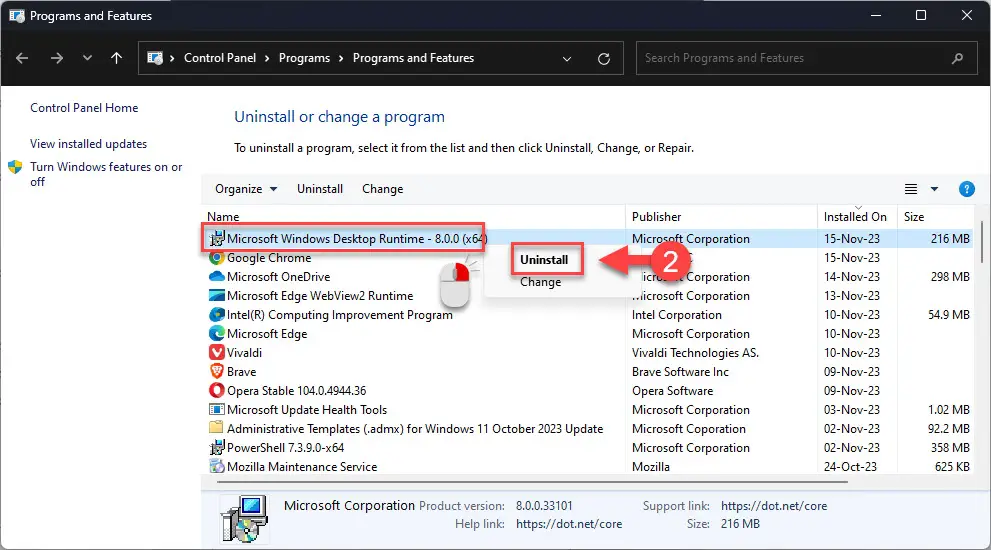The image size is (991, 550).
Task: Click Brave Software Inc publisher cell
Action: (x=680, y=372)
